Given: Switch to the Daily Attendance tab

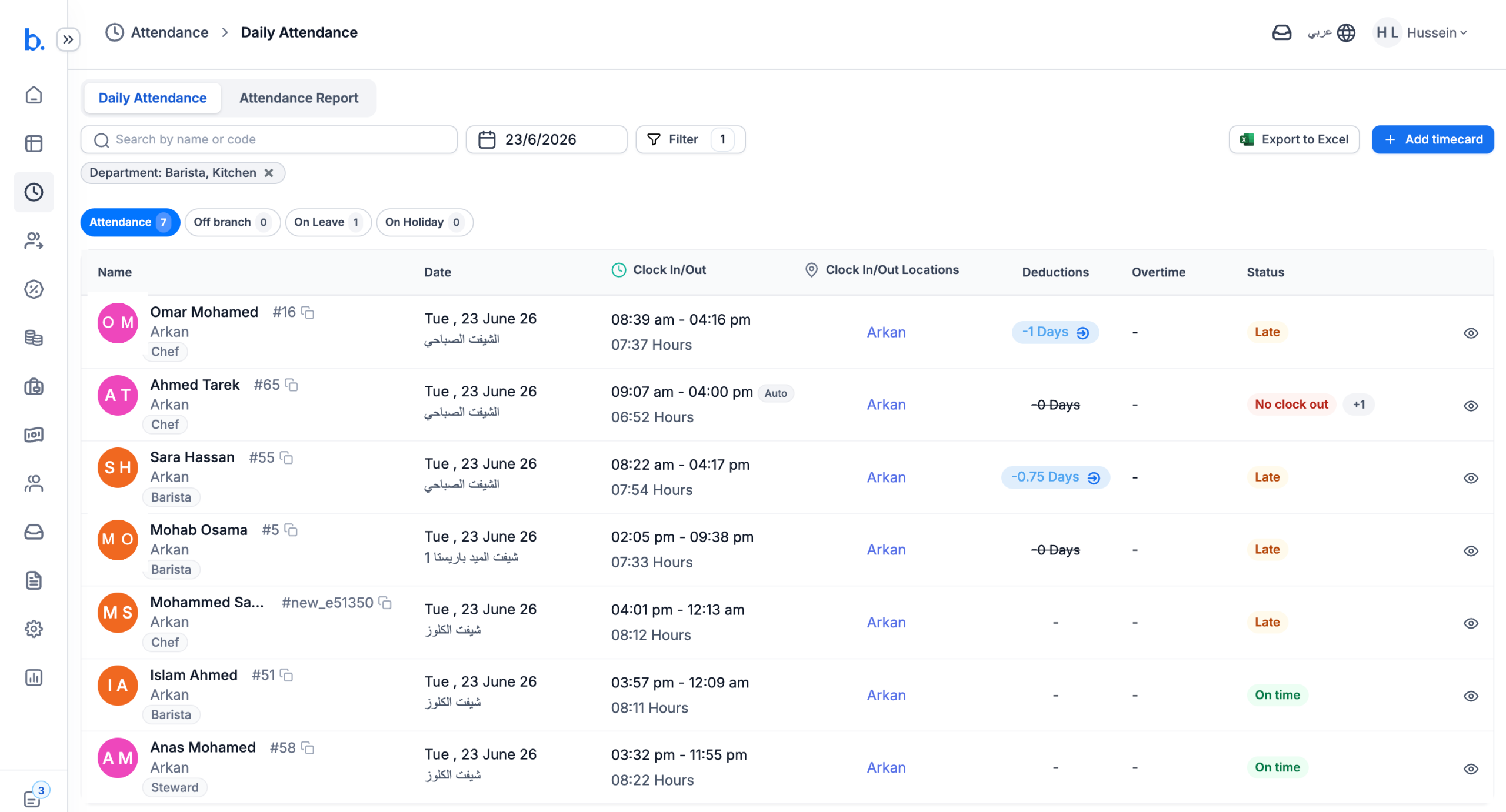Looking at the screenshot, I should point(152,98).
